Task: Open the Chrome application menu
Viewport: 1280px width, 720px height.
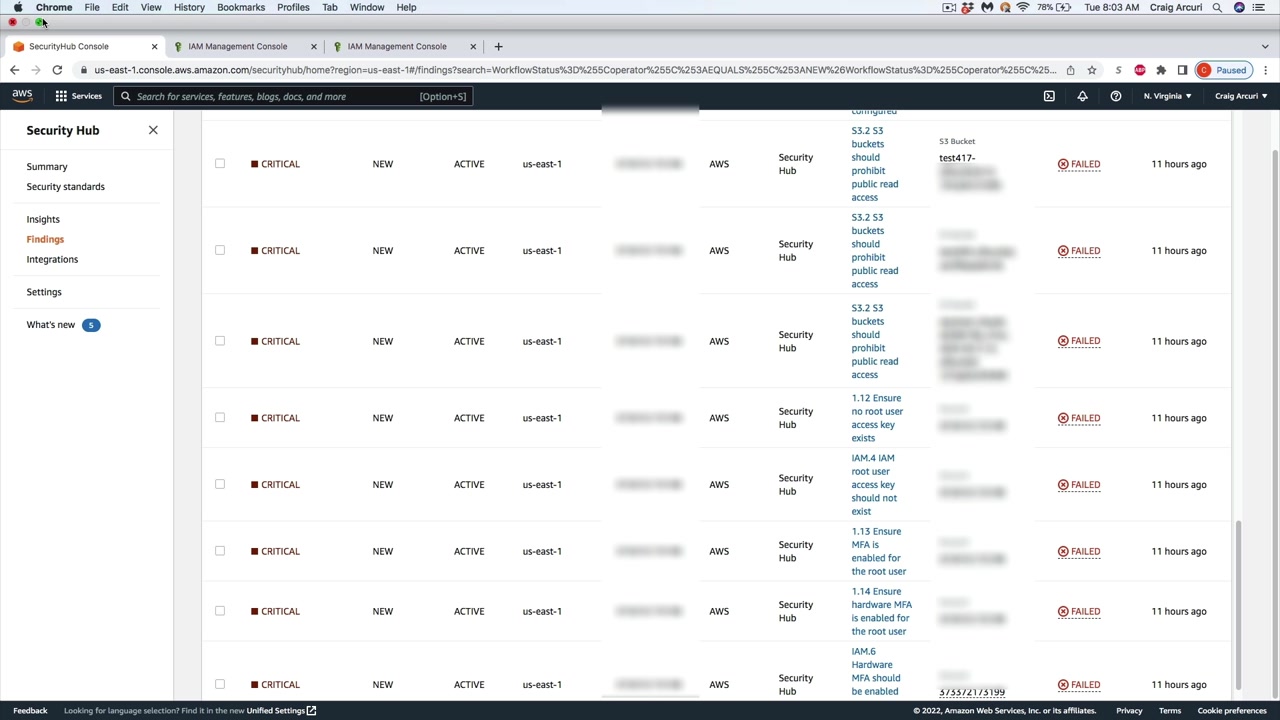Action: coord(54,7)
